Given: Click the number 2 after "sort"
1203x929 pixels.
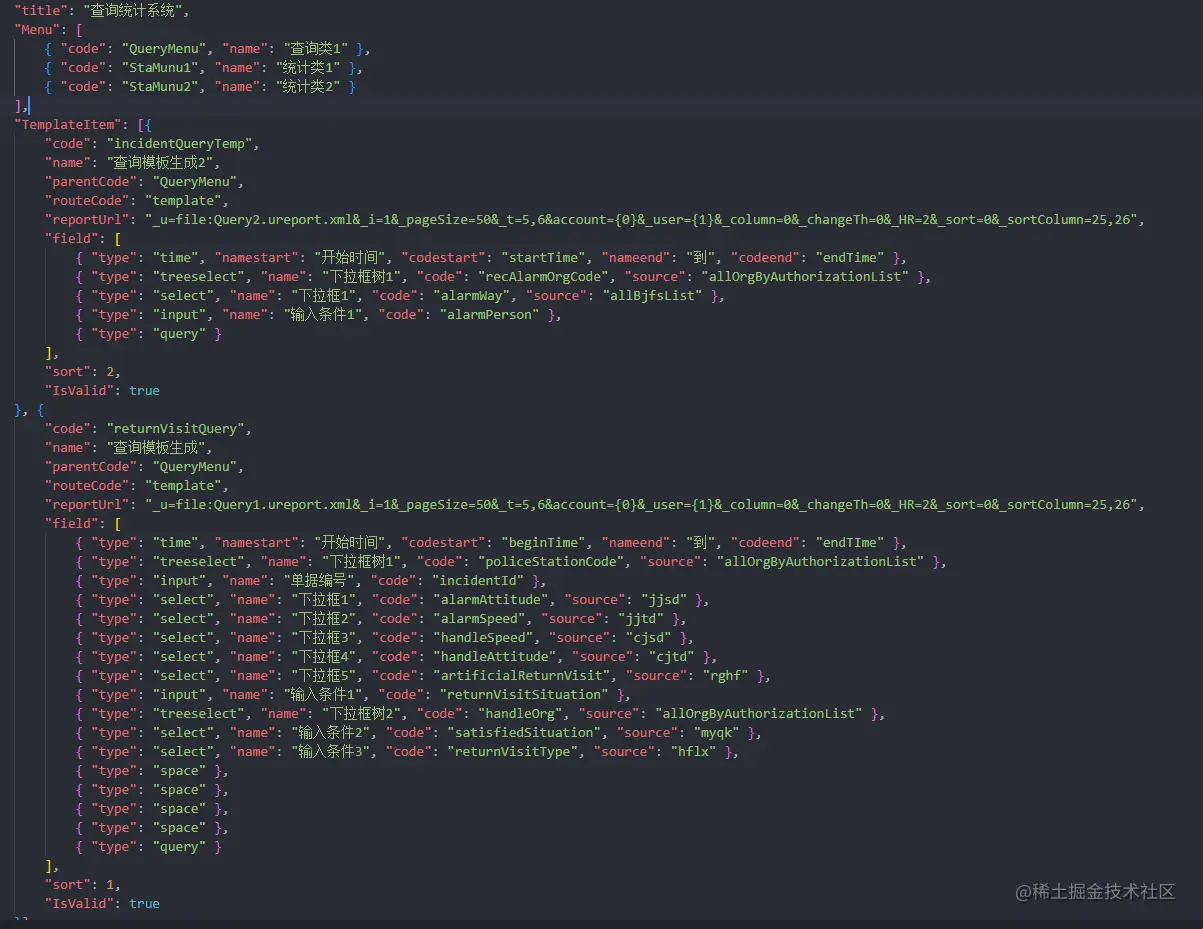Looking at the screenshot, I should [111, 372].
